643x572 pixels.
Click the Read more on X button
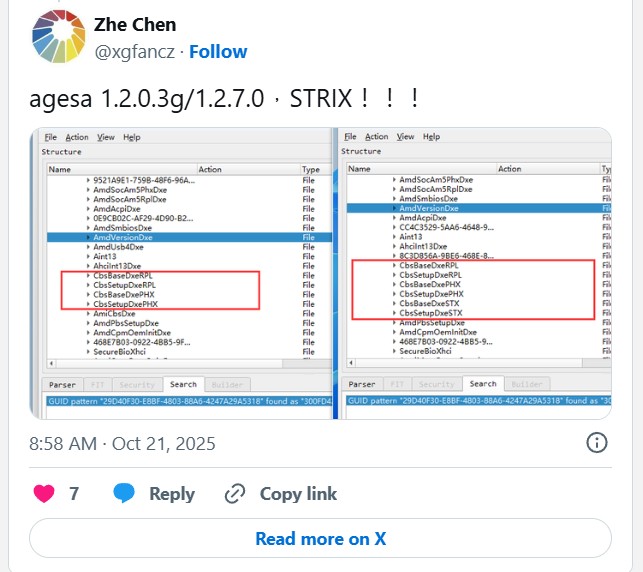tap(320, 538)
